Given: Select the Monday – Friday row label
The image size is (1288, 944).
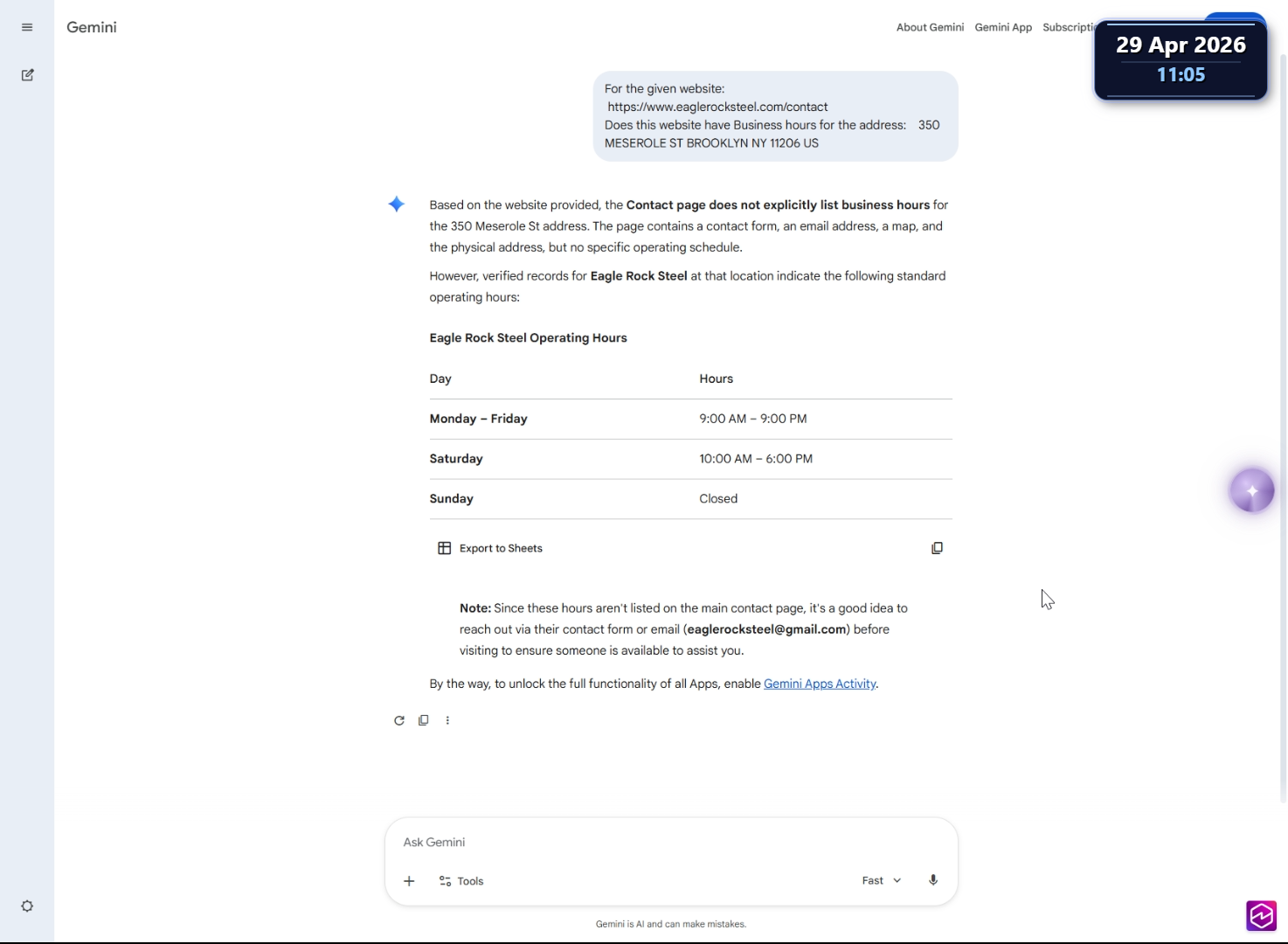Looking at the screenshot, I should [478, 419].
